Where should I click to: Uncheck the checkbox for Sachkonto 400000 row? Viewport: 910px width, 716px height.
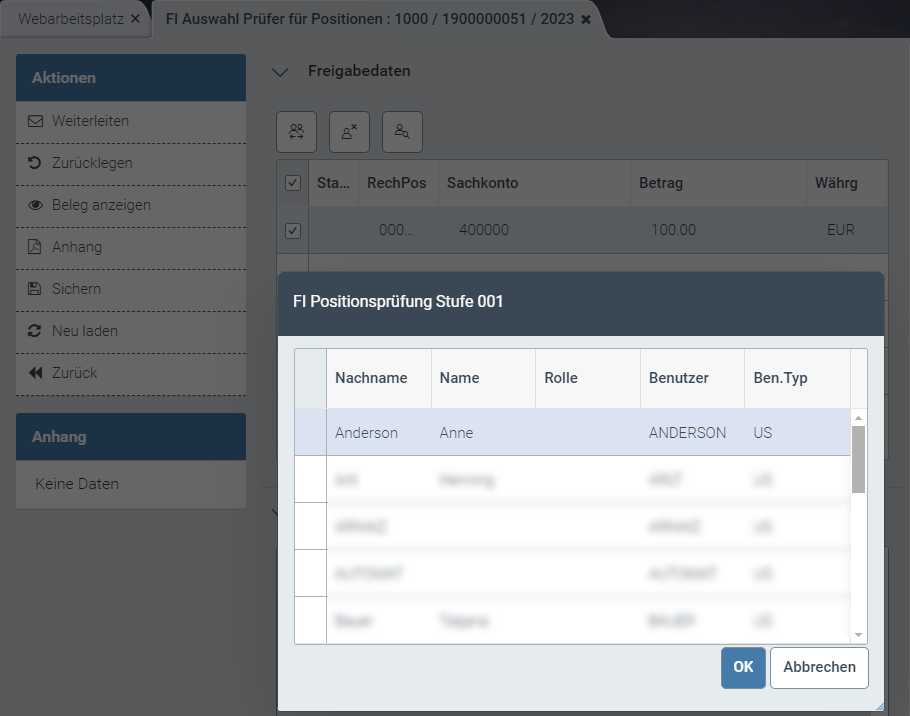pos(293,230)
